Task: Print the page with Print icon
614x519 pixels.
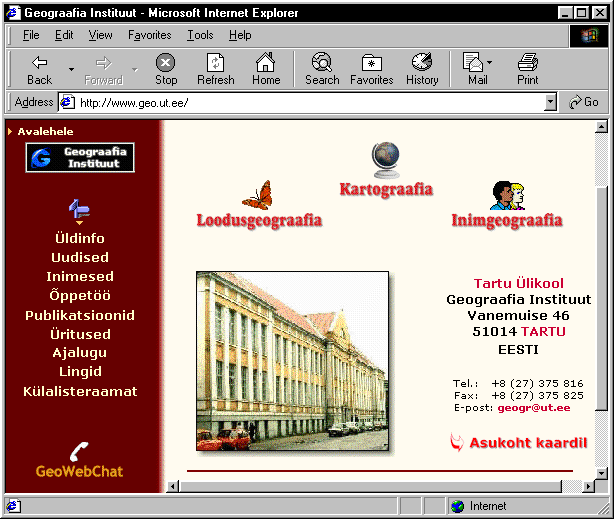Action: [x=528, y=68]
